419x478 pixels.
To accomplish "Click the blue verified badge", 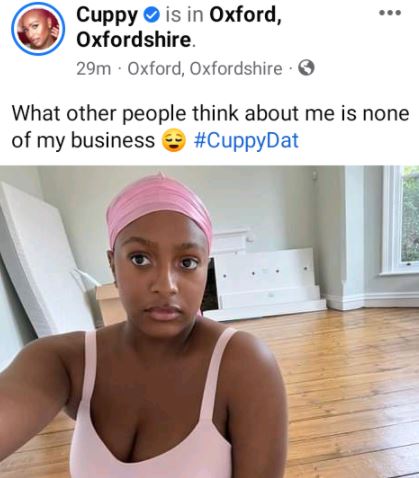I will (151, 15).
